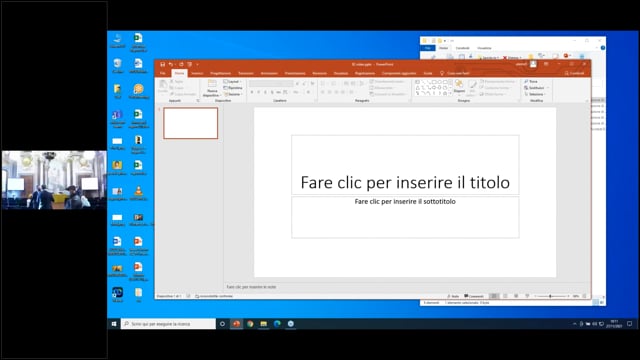
Task: Open Google Chrome from the taskbar
Action: coord(250,324)
